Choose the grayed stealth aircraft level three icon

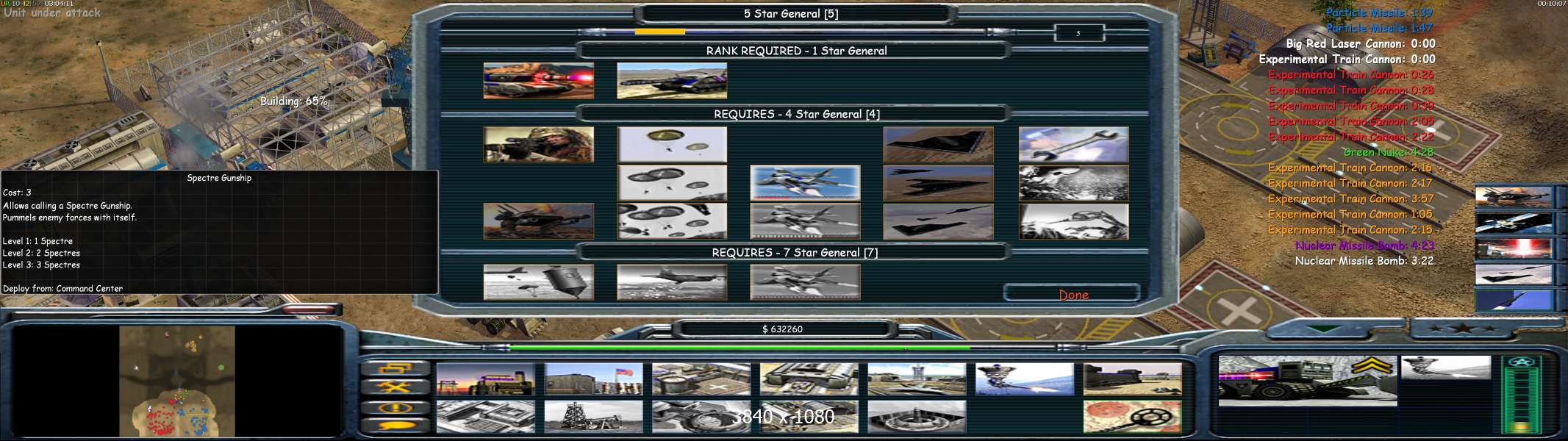[x=938, y=221]
